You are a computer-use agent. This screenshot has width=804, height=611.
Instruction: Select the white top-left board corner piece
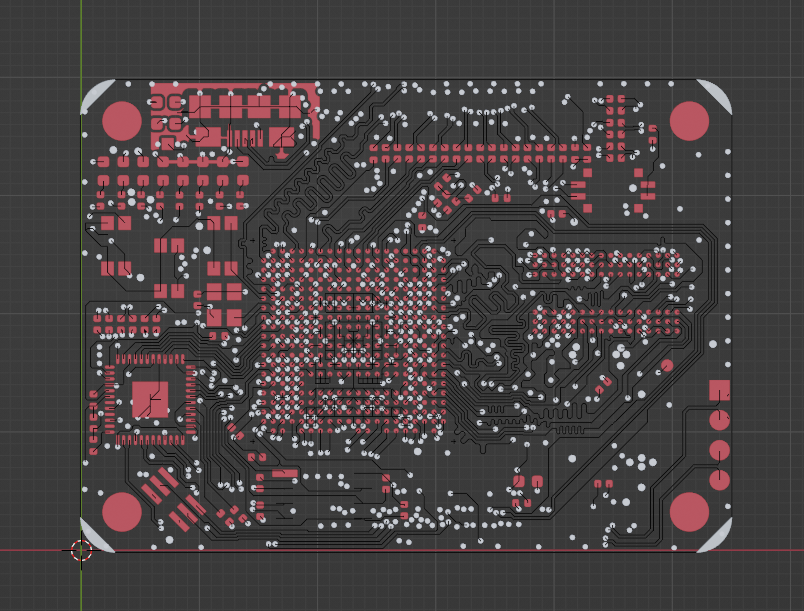point(94,93)
